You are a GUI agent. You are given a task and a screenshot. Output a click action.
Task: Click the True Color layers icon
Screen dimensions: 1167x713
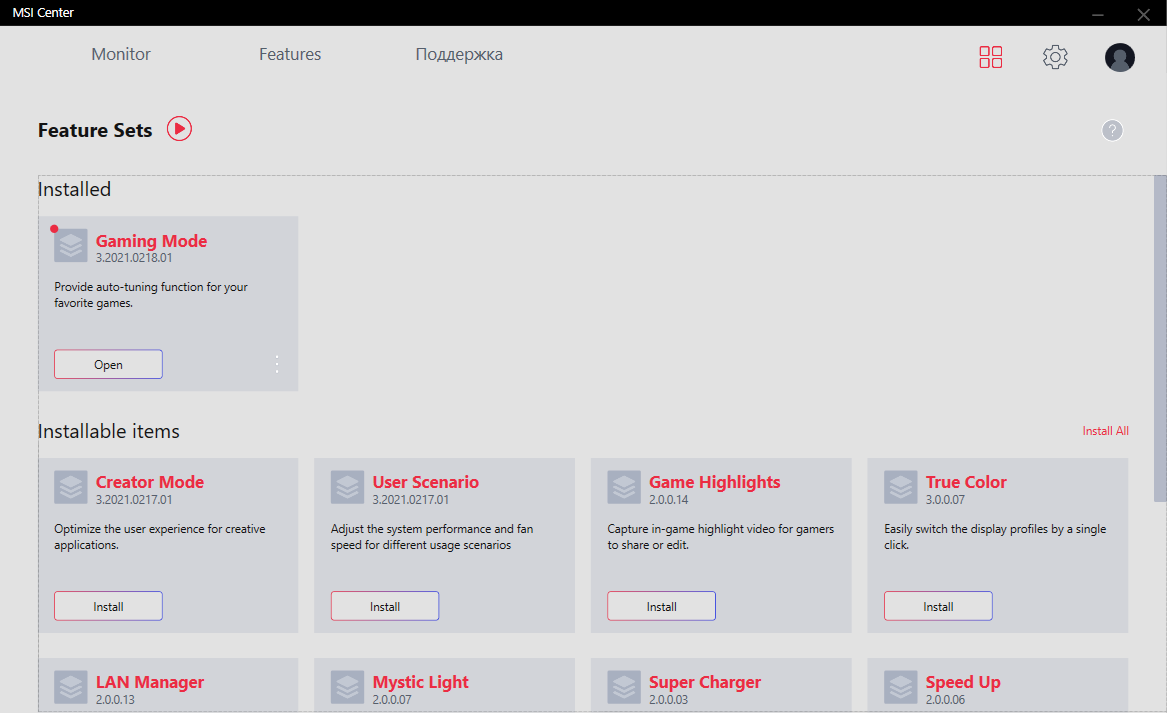pos(901,487)
